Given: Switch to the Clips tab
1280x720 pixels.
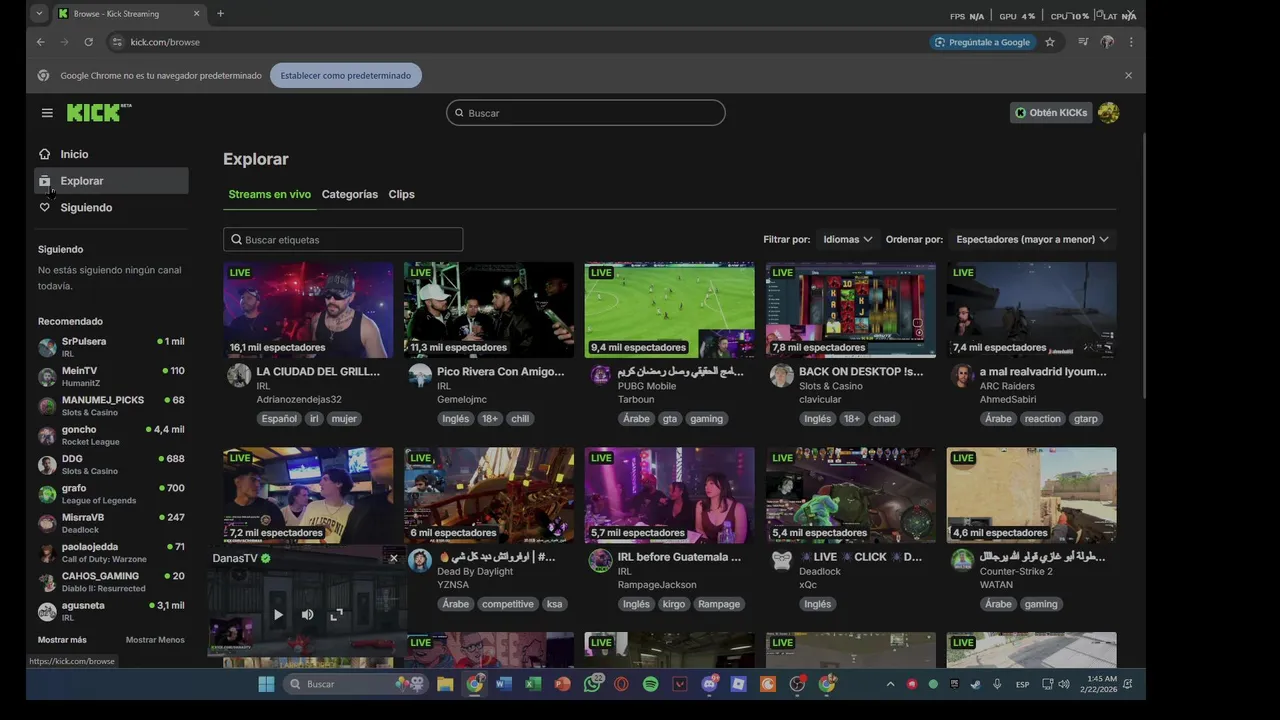Looking at the screenshot, I should click(x=402, y=194).
